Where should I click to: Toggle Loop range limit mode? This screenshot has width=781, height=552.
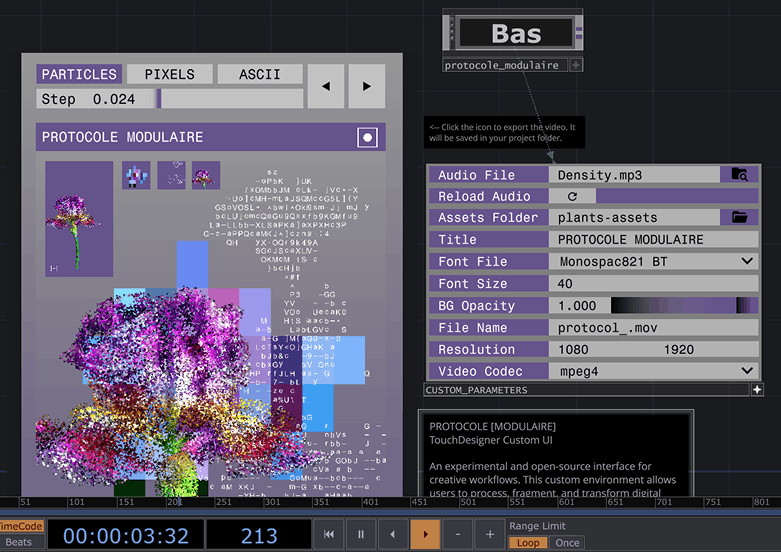click(527, 543)
